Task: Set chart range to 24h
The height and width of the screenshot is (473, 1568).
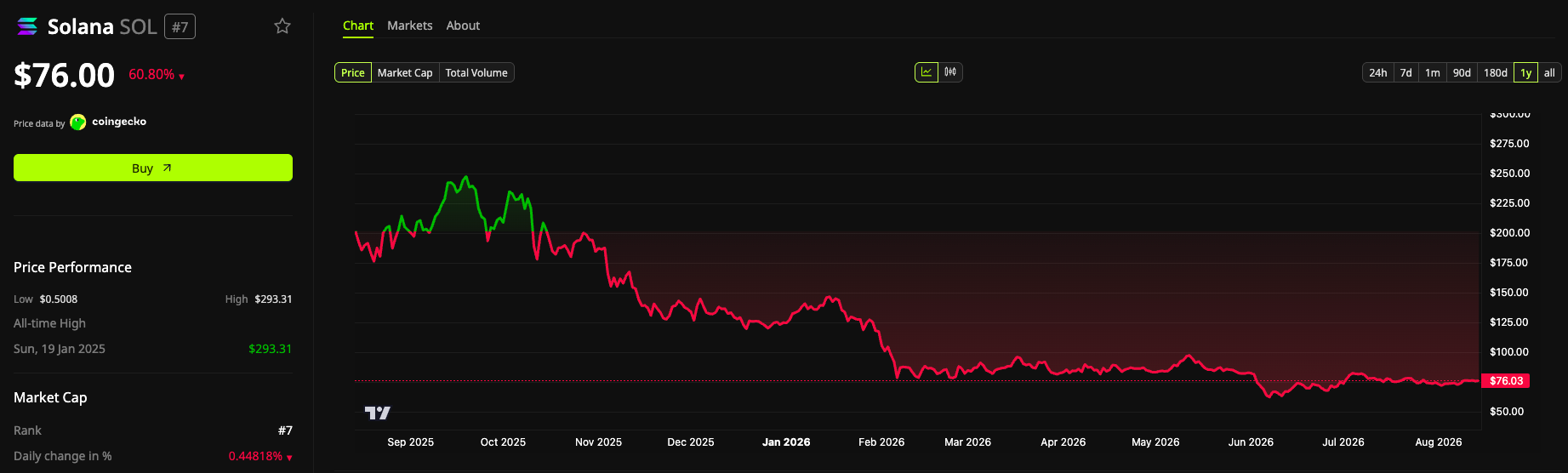Action: point(1378,72)
